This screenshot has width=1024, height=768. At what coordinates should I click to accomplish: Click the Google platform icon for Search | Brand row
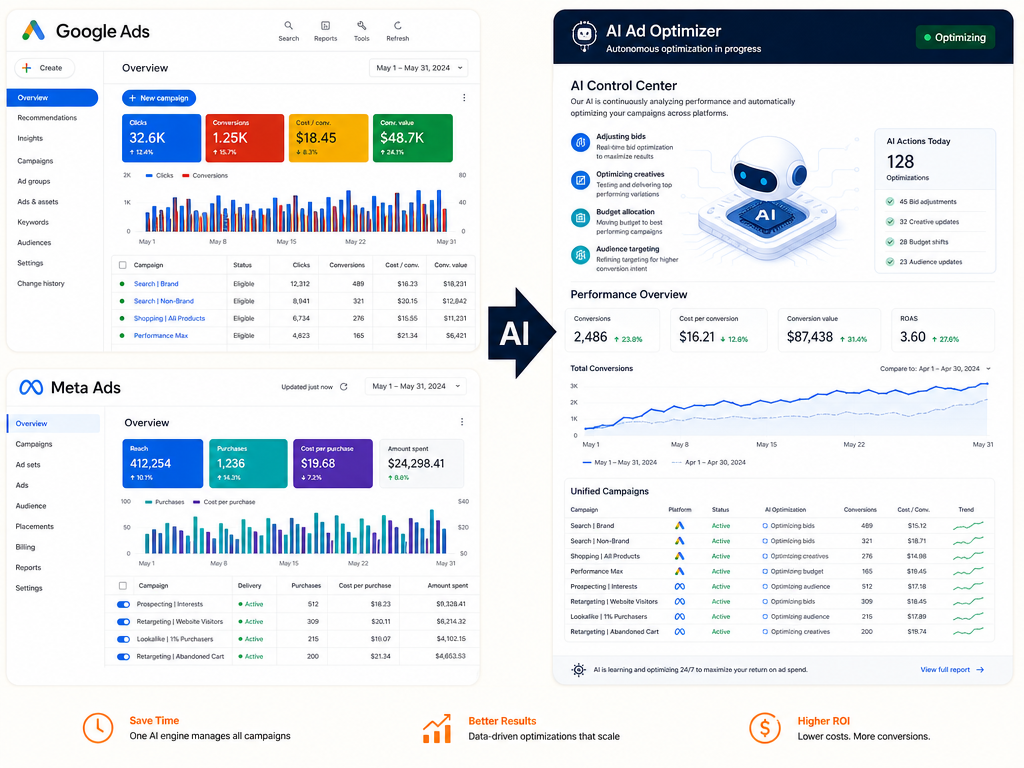point(679,526)
